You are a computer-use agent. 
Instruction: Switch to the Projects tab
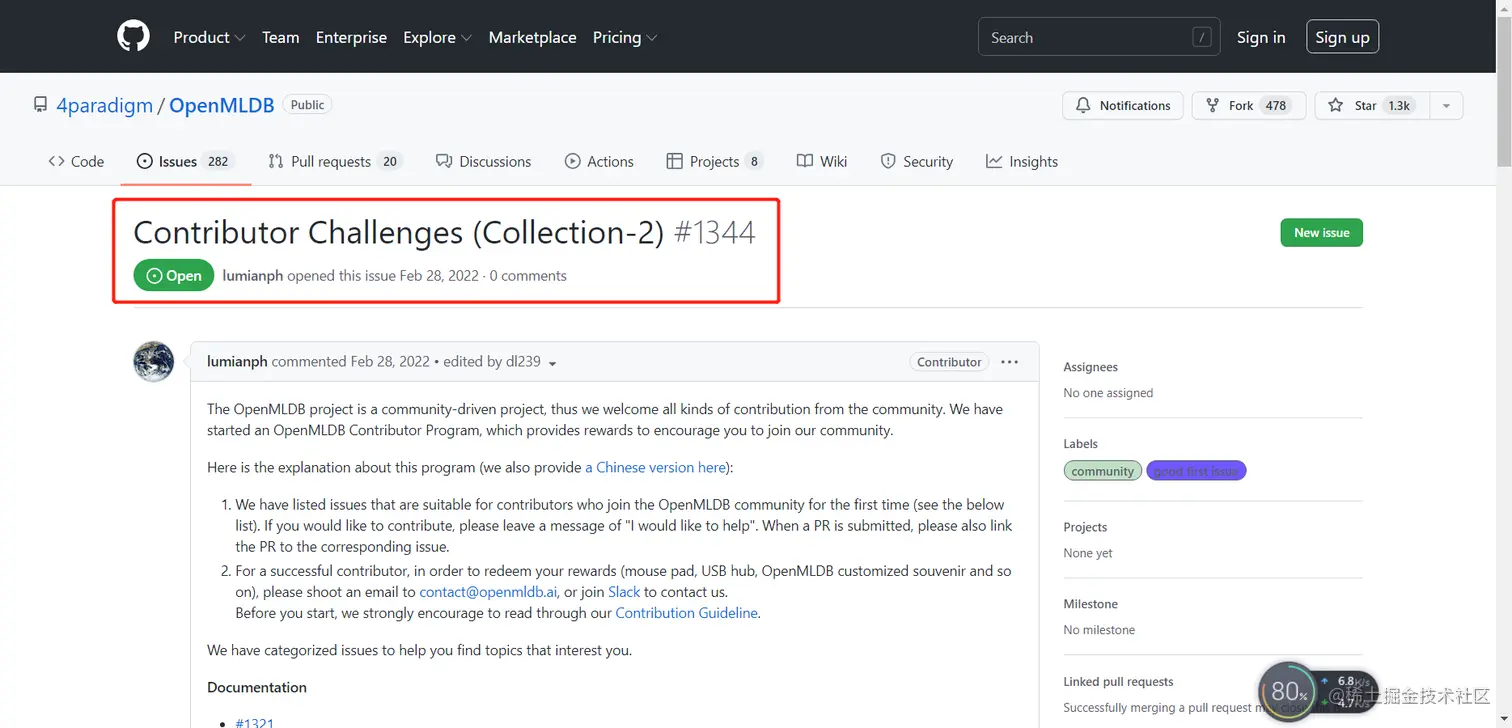[715, 161]
